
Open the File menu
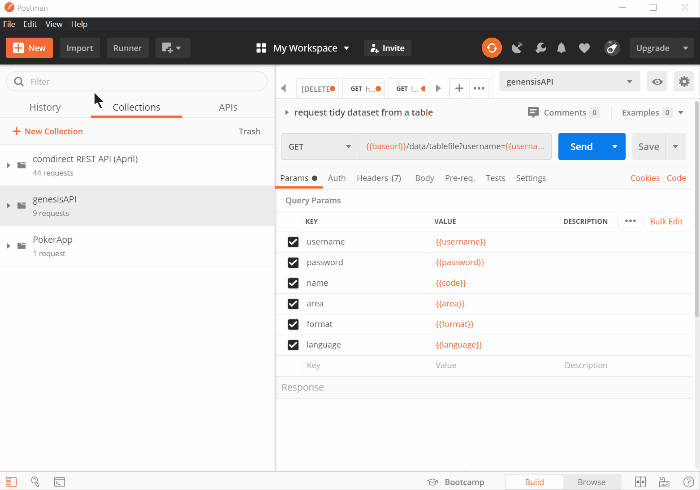(9, 24)
